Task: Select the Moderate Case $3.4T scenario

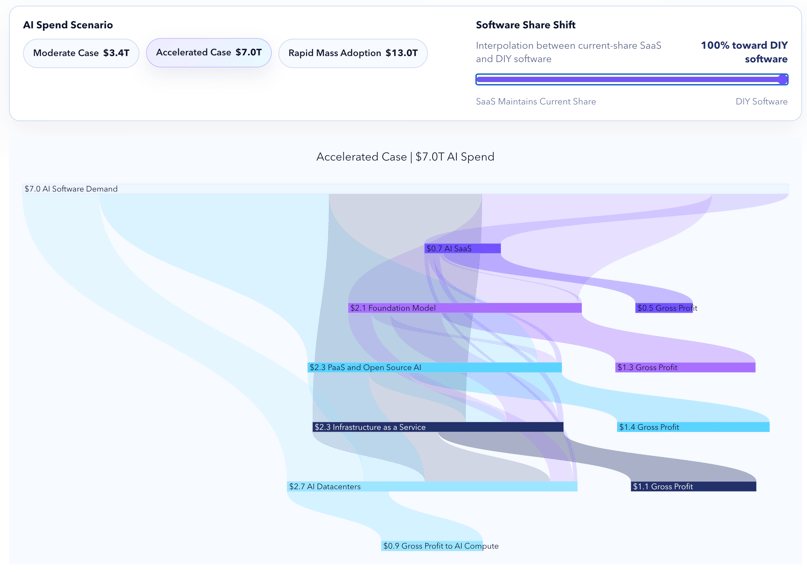Action: coord(81,53)
